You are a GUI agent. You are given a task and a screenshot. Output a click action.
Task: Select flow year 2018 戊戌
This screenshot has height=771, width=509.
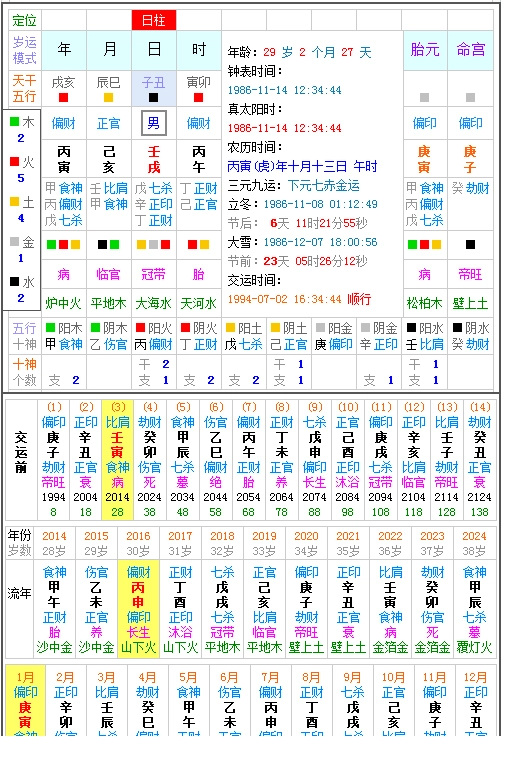[x=222, y=609]
